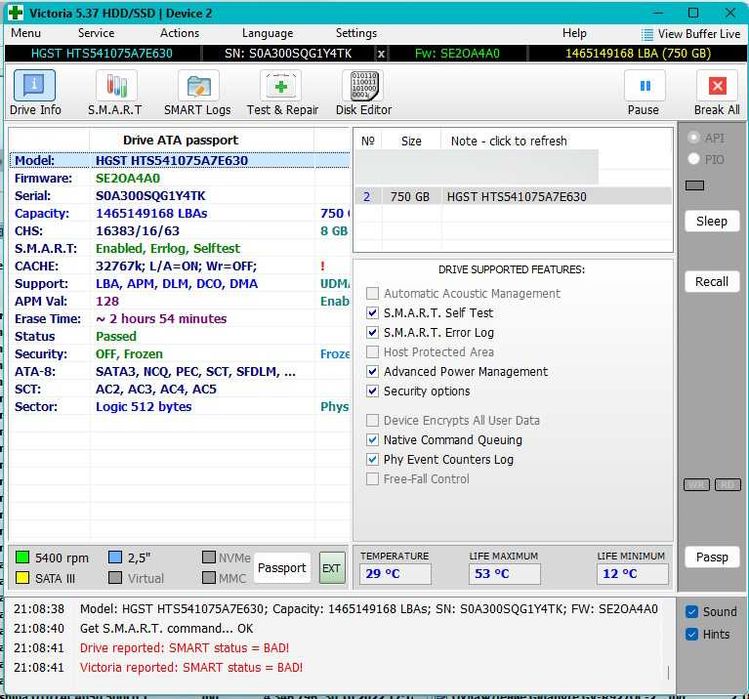Viewport: 749px width, 699px height.
Task: Click the Victoria green cross app icon
Action: pos(16,12)
